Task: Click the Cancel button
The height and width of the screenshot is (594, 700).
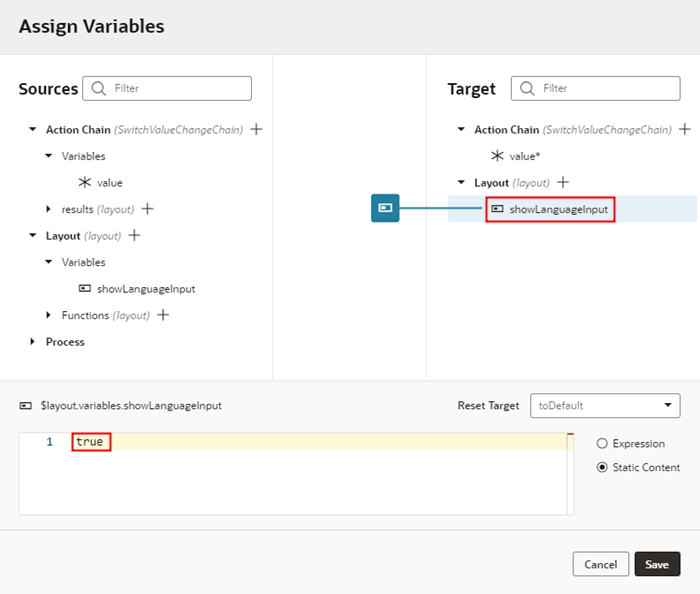Action: pos(601,564)
